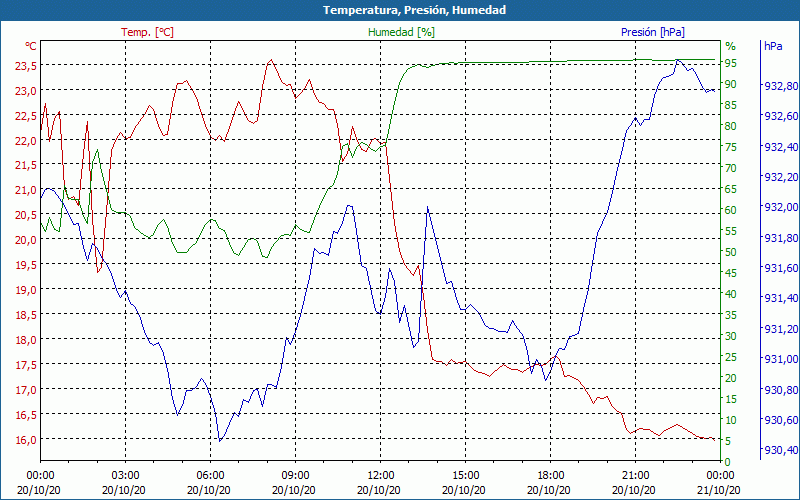Click the 20 humidity axis value
The height and width of the screenshot is (500, 800).
tap(731, 378)
